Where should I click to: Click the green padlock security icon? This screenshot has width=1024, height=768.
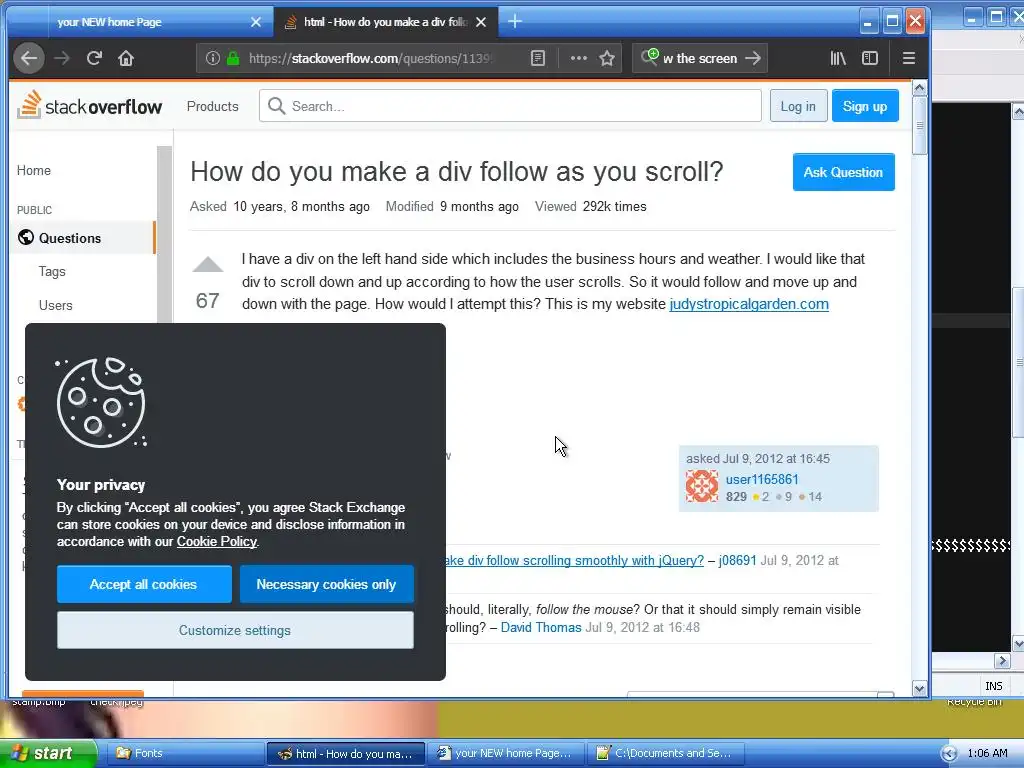pyautogui.click(x=233, y=58)
